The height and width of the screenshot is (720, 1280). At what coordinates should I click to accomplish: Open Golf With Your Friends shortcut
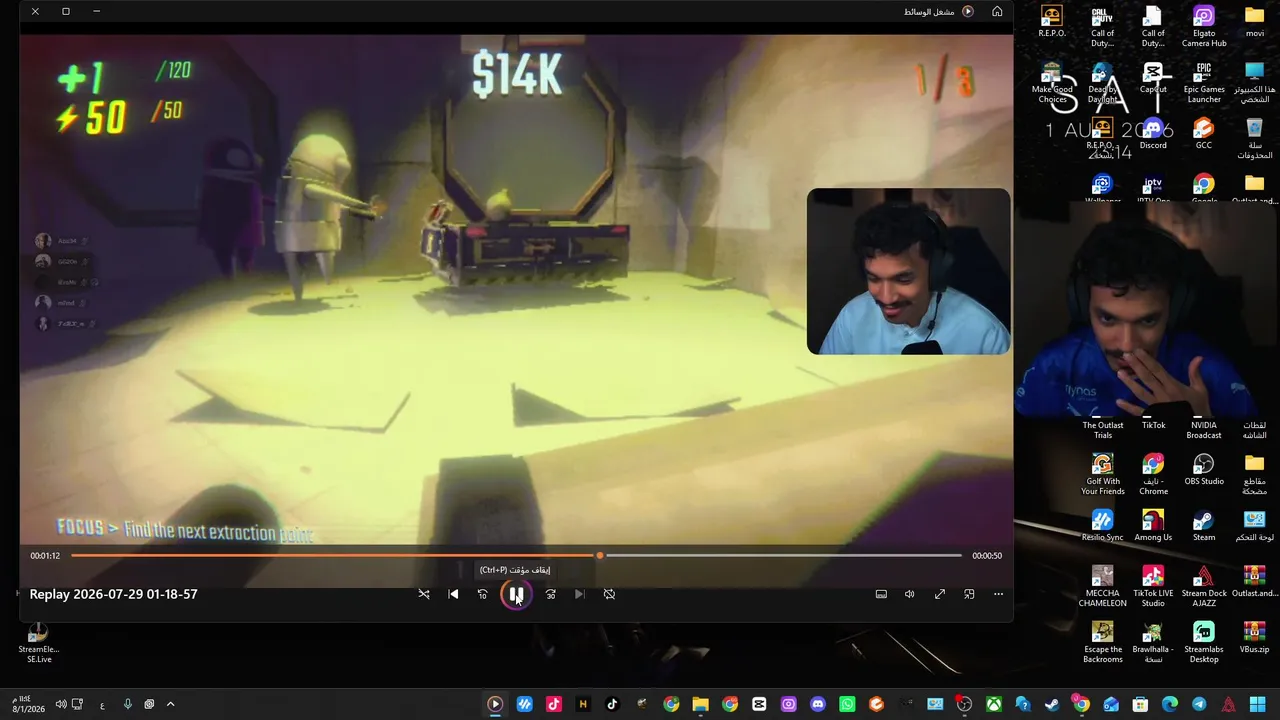pyautogui.click(x=1102, y=475)
